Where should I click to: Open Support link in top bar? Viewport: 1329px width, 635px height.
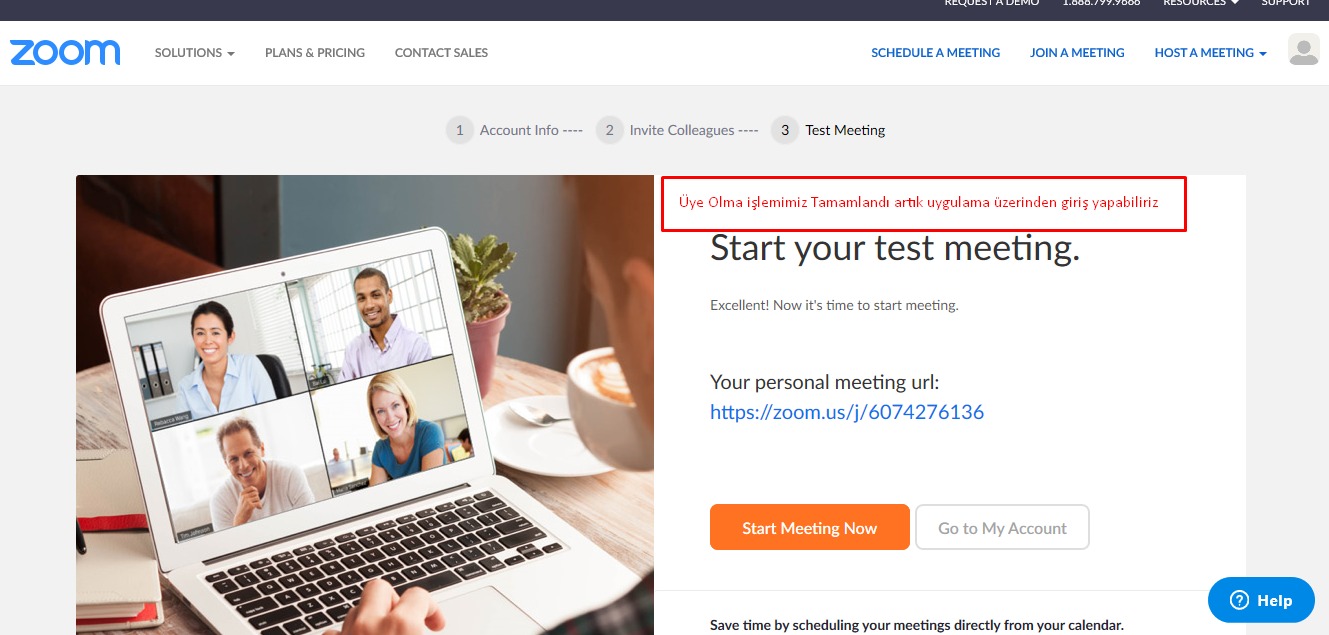[x=1286, y=4]
